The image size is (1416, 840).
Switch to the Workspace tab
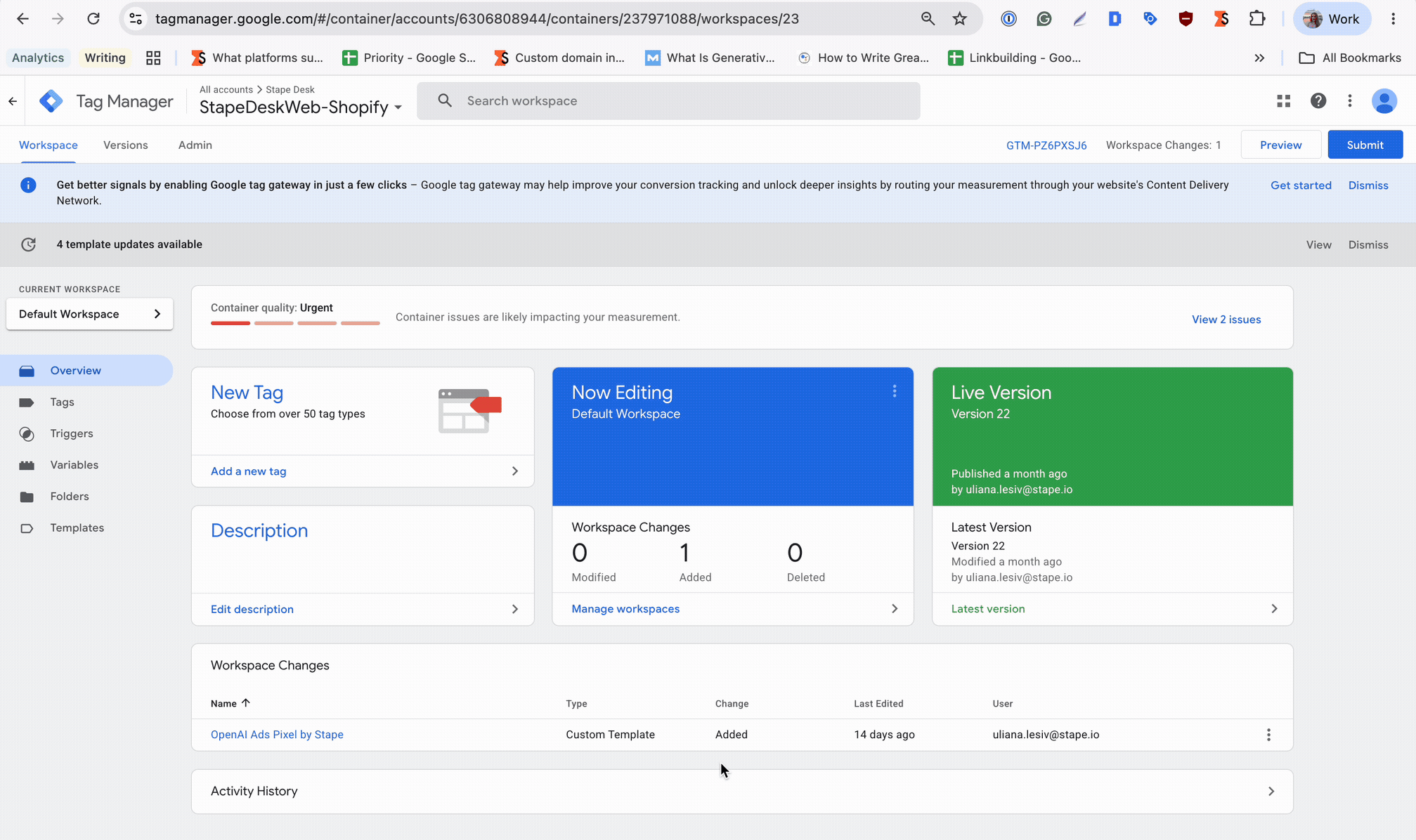point(48,145)
